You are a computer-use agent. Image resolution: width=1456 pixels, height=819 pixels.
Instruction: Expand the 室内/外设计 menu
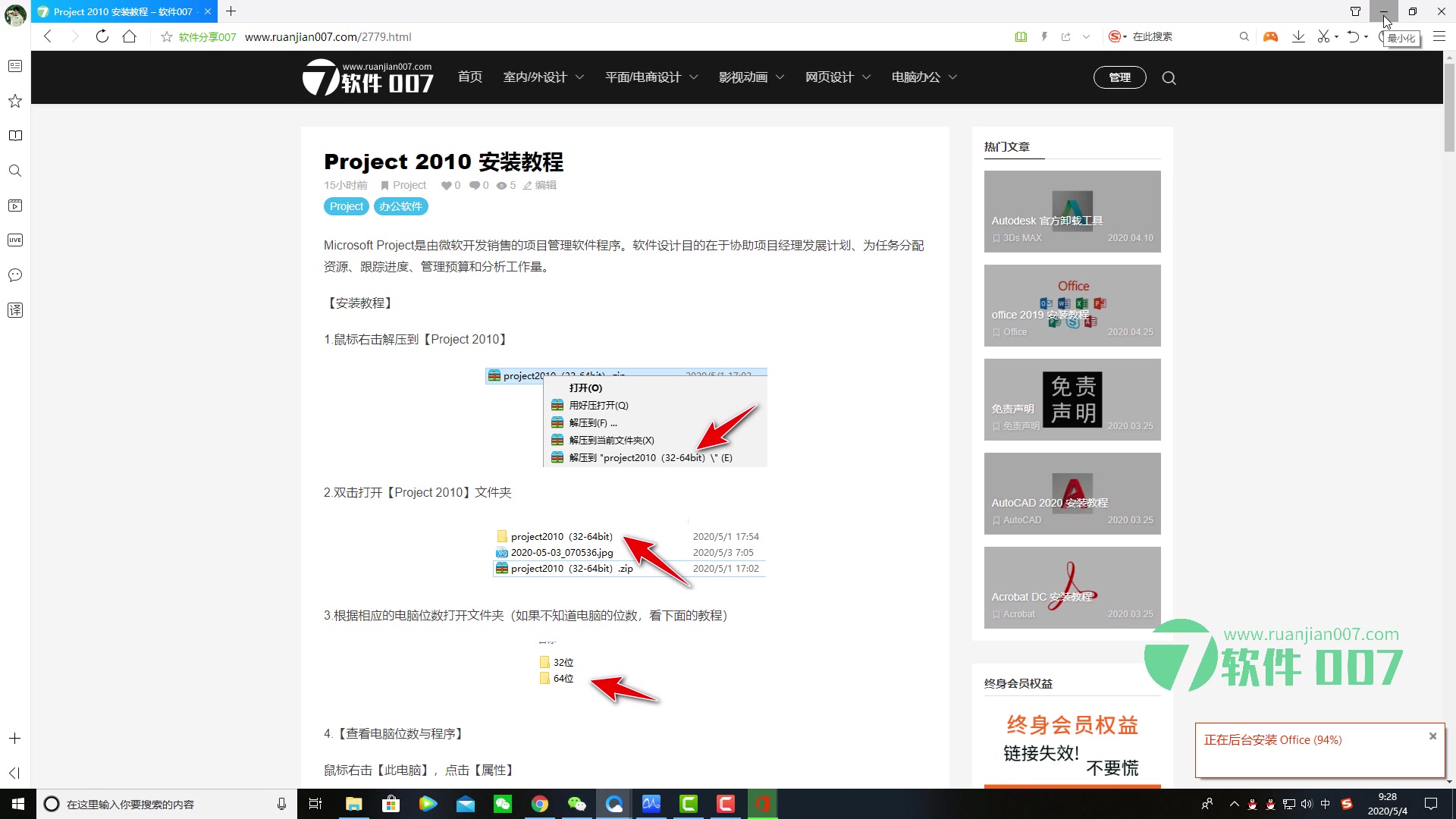coord(544,77)
